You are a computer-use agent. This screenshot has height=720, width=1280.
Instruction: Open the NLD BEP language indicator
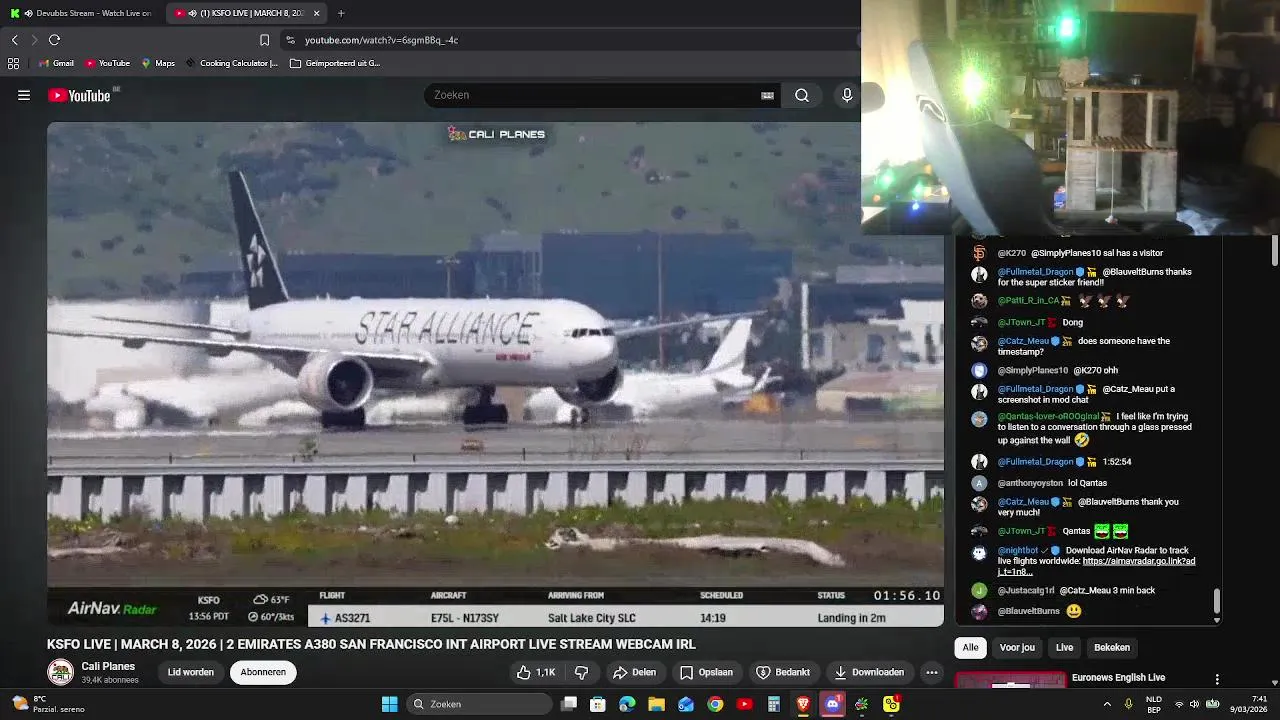click(1153, 704)
